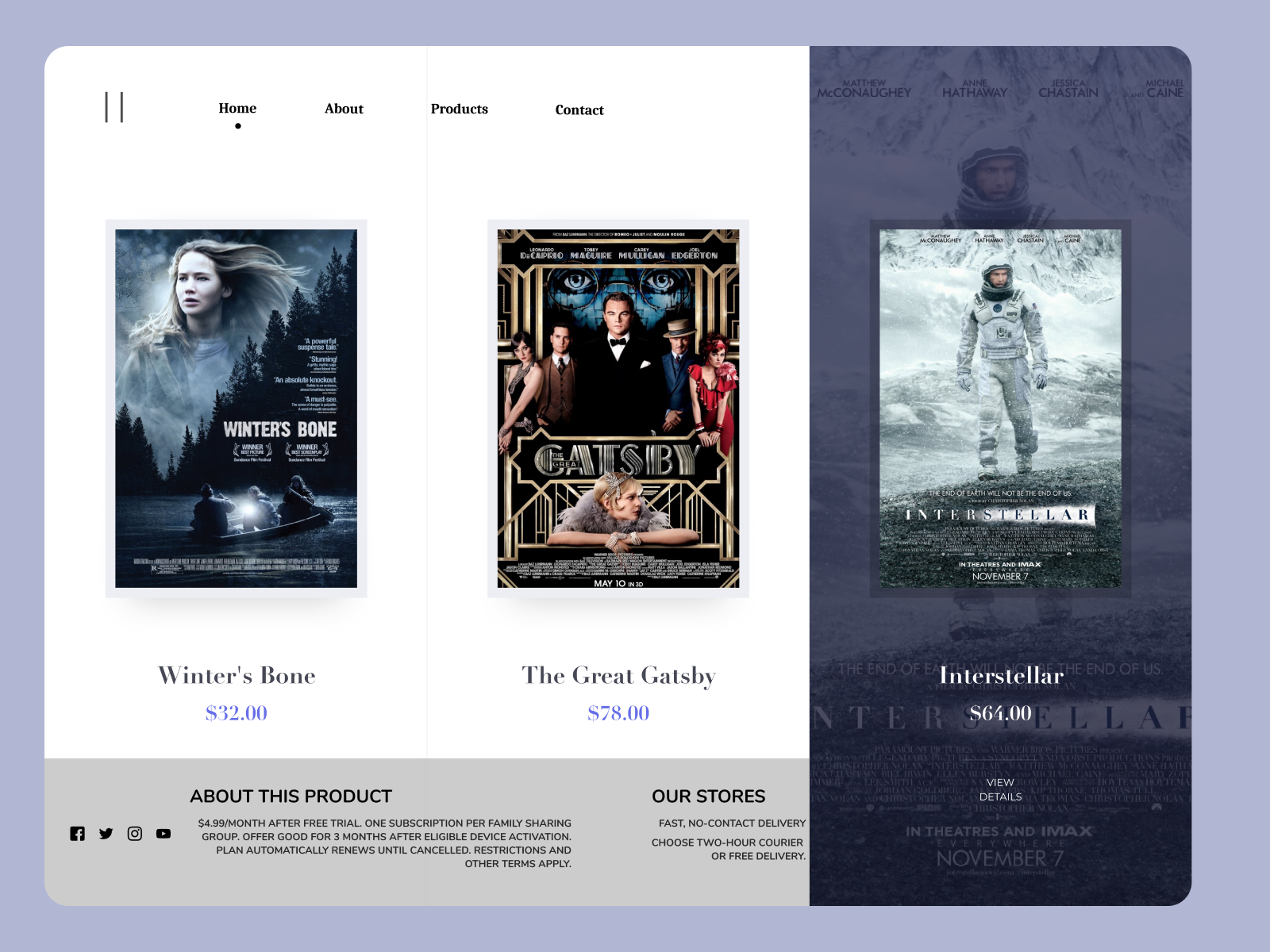Screen dimensions: 1270x952
Task: Click the About This Product heading
Action: [x=291, y=797]
